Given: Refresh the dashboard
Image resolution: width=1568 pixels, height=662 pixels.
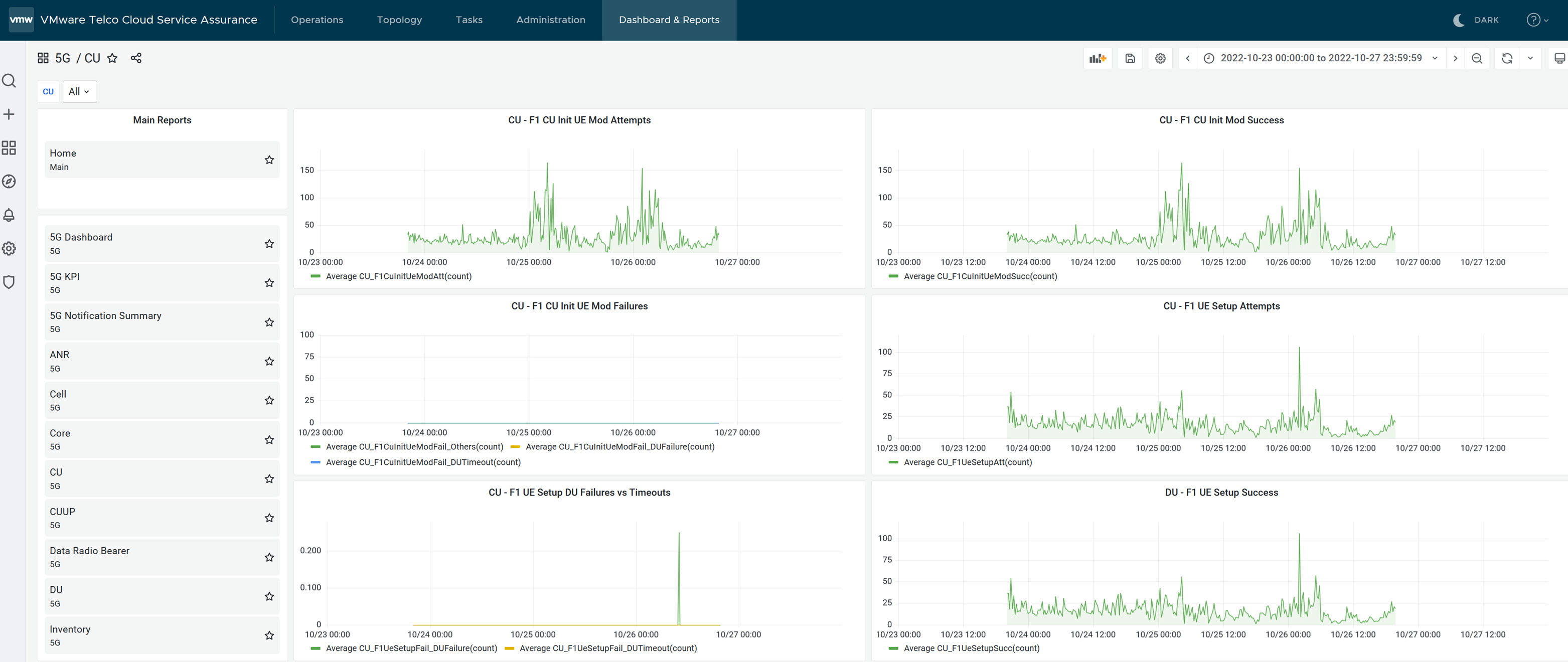Looking at the screenshot, I should pos(1507,58).
